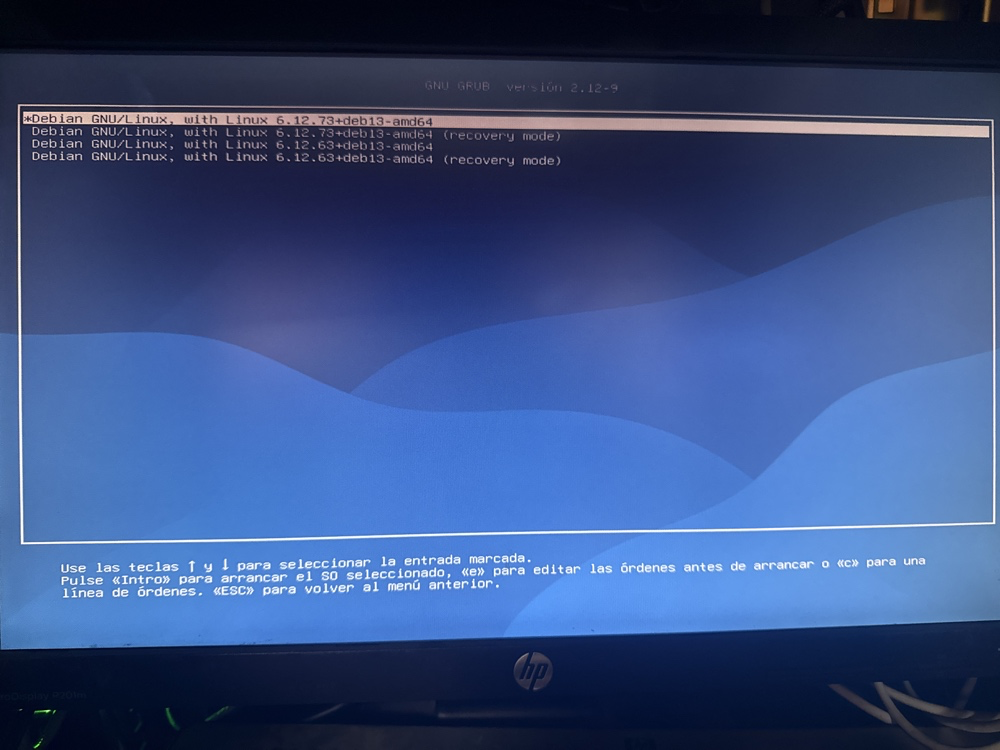1000x750 pixels.
Task: Click the asterisk marker before the selected entry
Action: point(25,121)
